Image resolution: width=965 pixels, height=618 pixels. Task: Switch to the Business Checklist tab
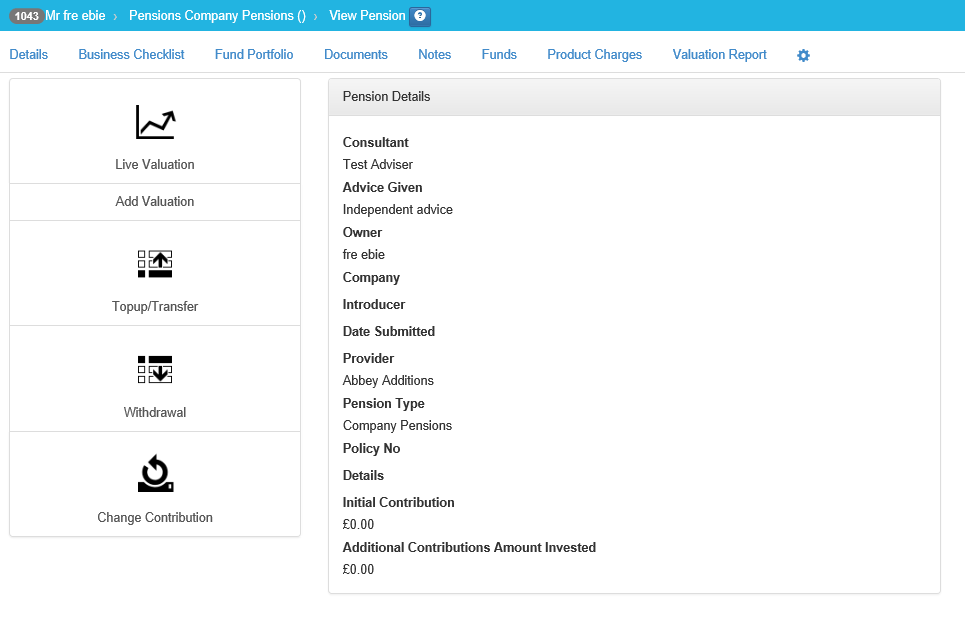(x=131, y=55)
